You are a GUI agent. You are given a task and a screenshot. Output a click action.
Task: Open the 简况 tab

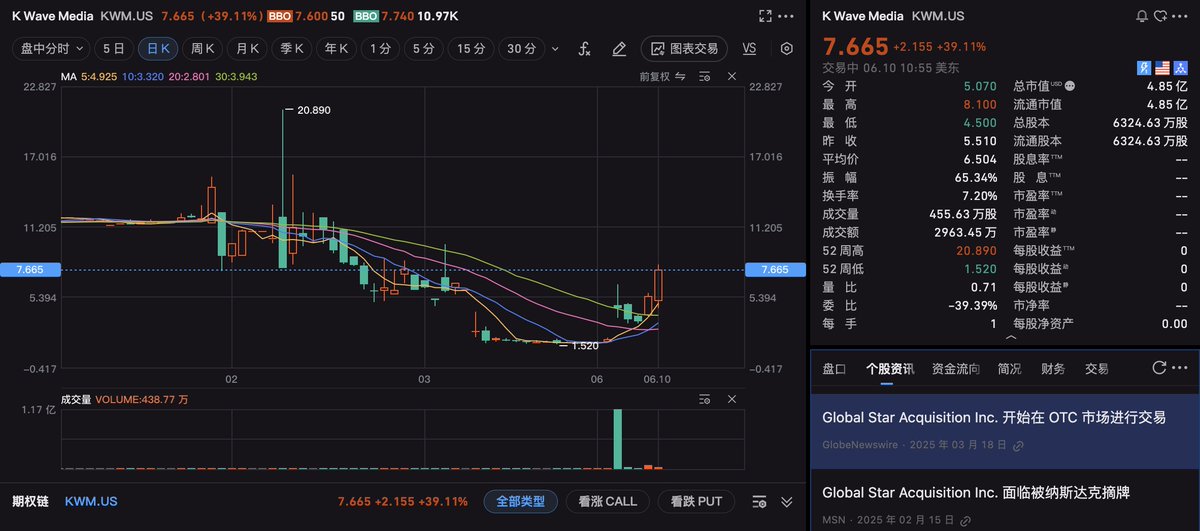click(1009, 368)
